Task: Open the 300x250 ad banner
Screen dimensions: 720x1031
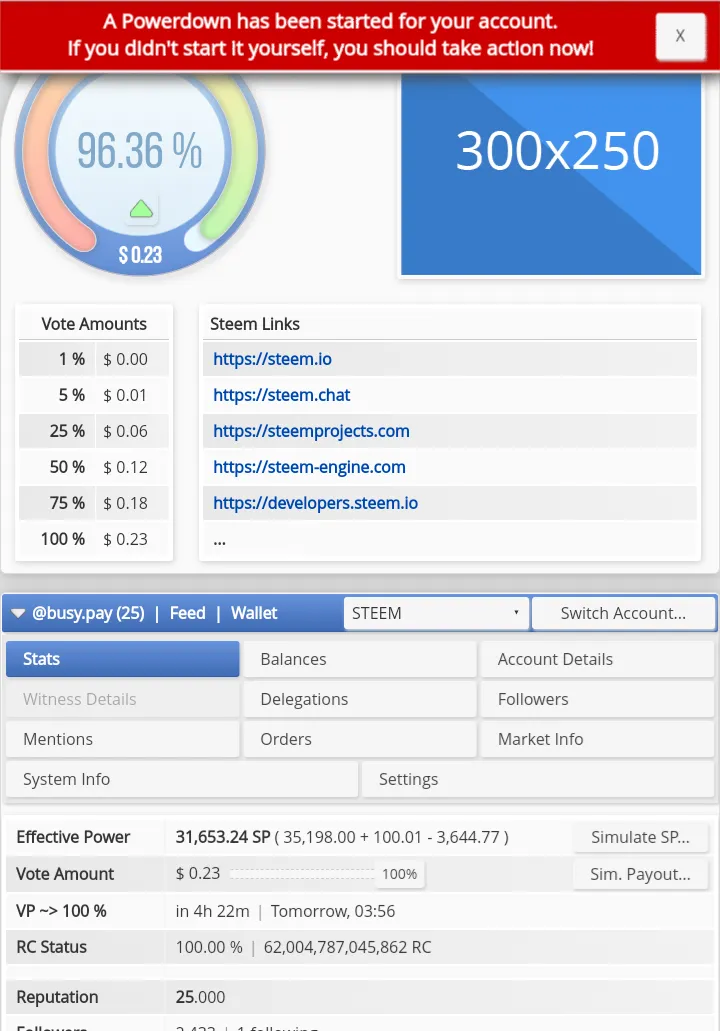Action: click(551, 174)
